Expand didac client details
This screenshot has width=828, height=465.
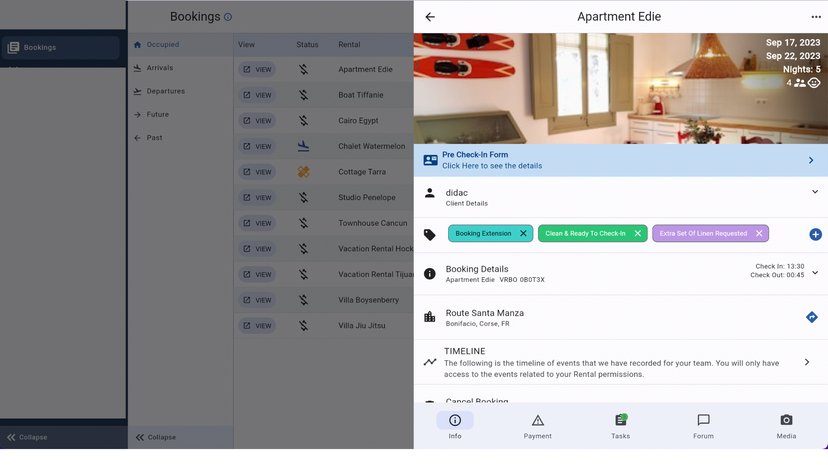coord(814,192)
